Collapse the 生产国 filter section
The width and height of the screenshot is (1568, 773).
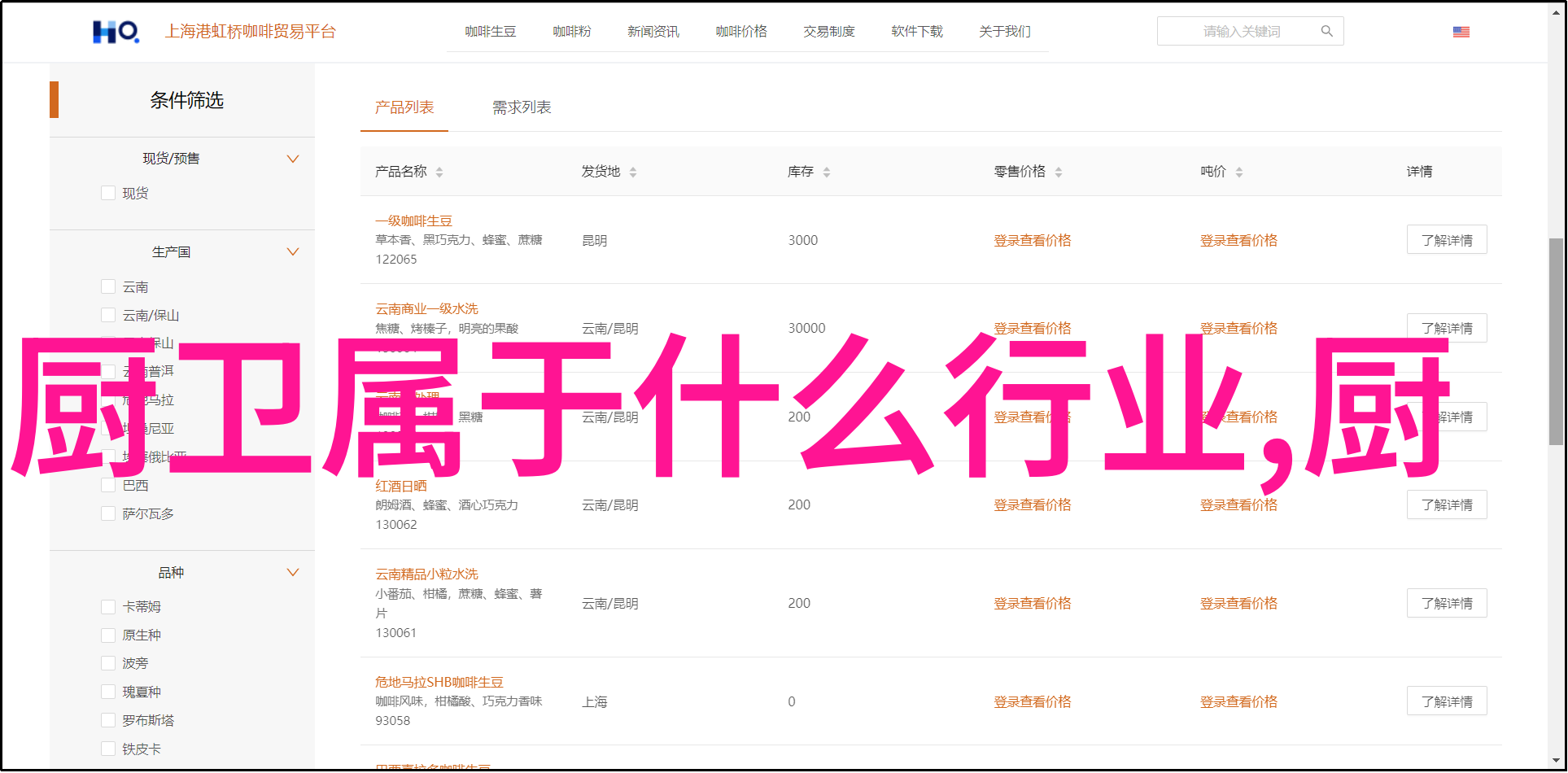293,252
